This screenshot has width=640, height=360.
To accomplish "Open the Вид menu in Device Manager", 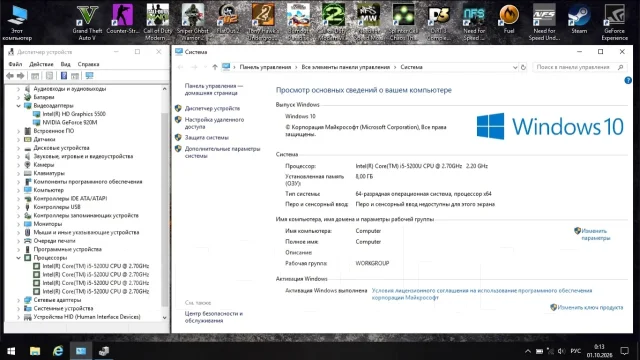I will 65,64.
